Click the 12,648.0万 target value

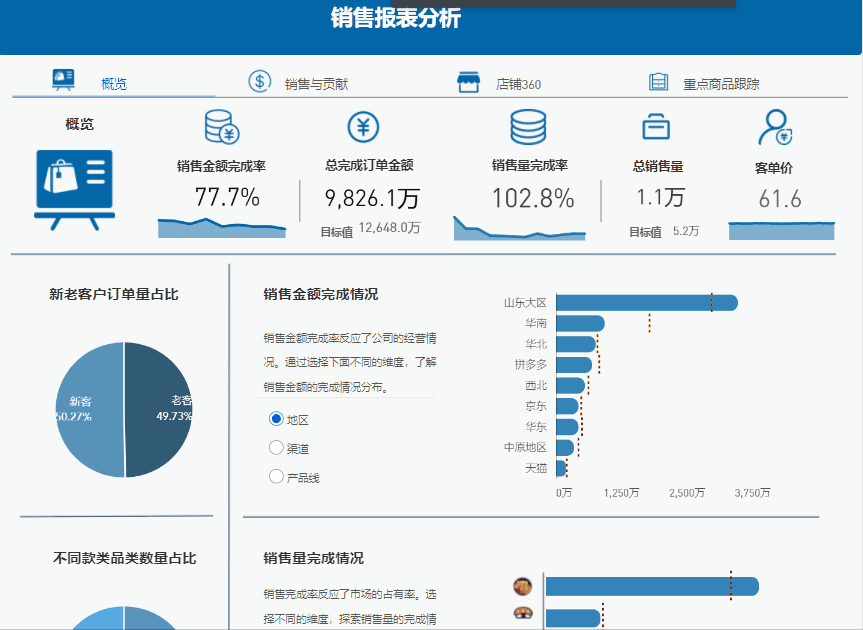(390, 228)
